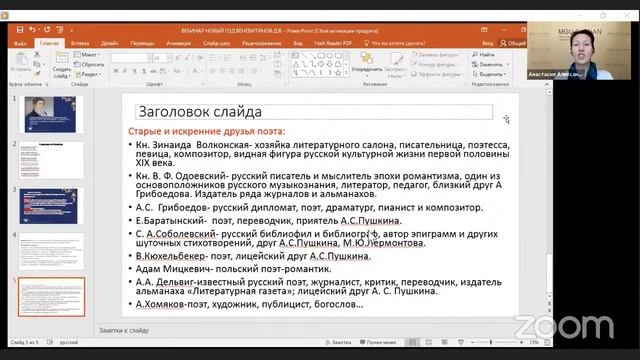The image size is (640, 360).
Task: Switch to the Анимация tab
Action: pyautogui.click(x=178, y=43)
